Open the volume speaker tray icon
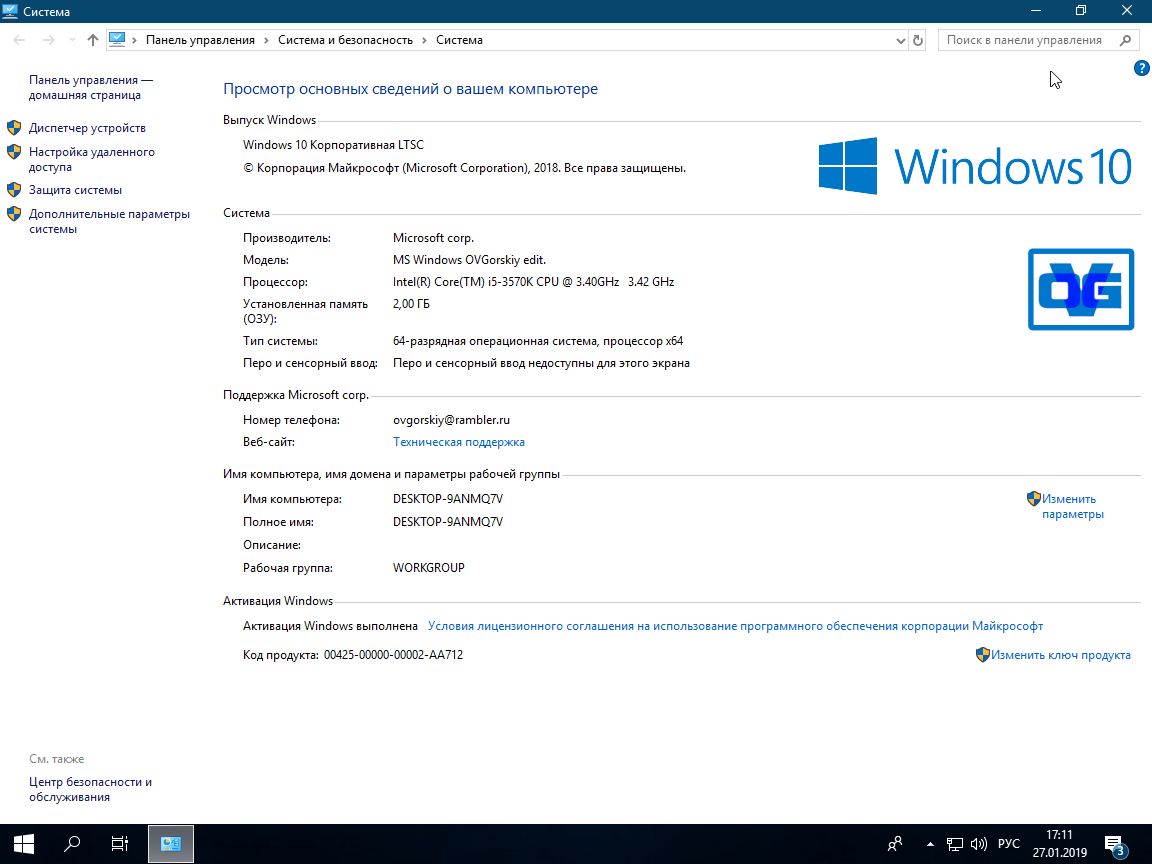Image resolution: width=1152 pixels, height=864 pixels. coord(978,844)
